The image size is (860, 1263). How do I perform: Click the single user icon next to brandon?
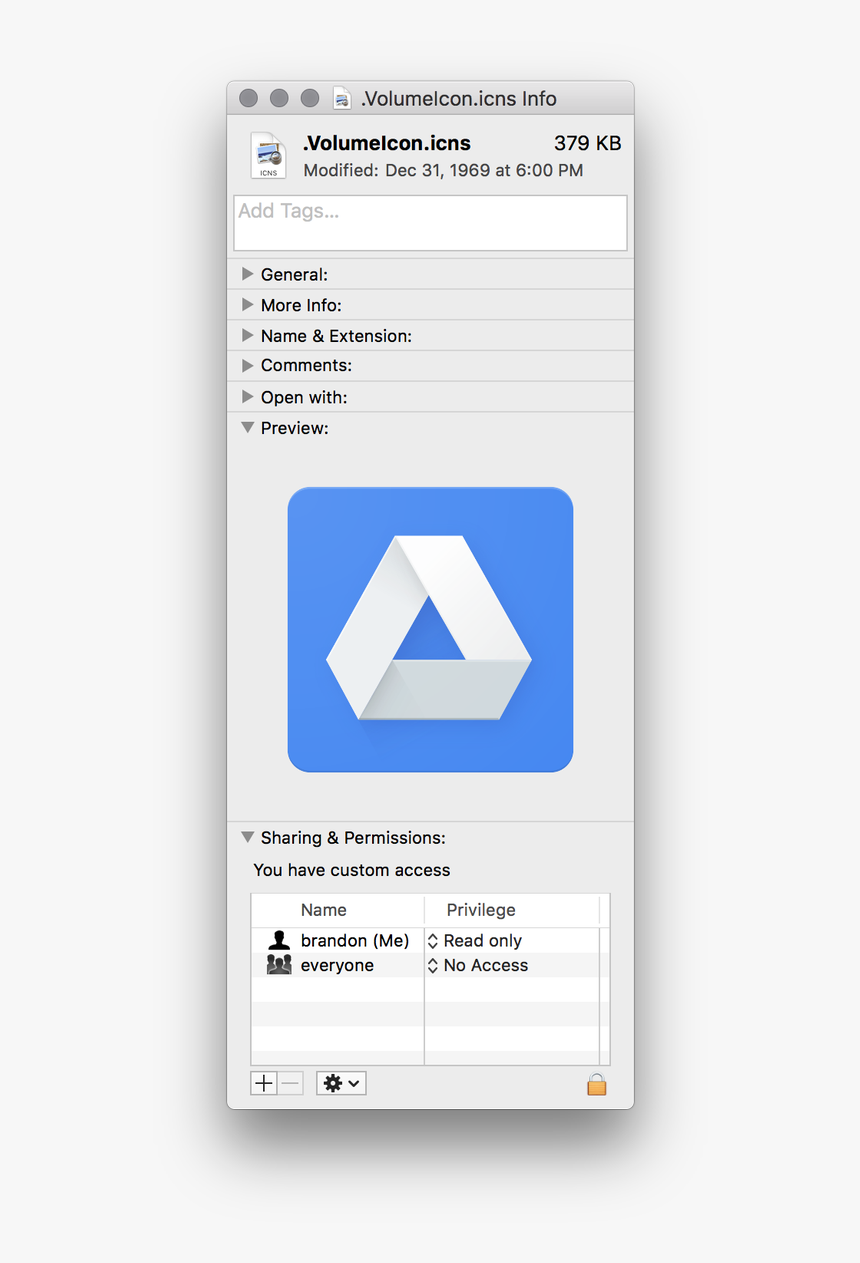279,940
